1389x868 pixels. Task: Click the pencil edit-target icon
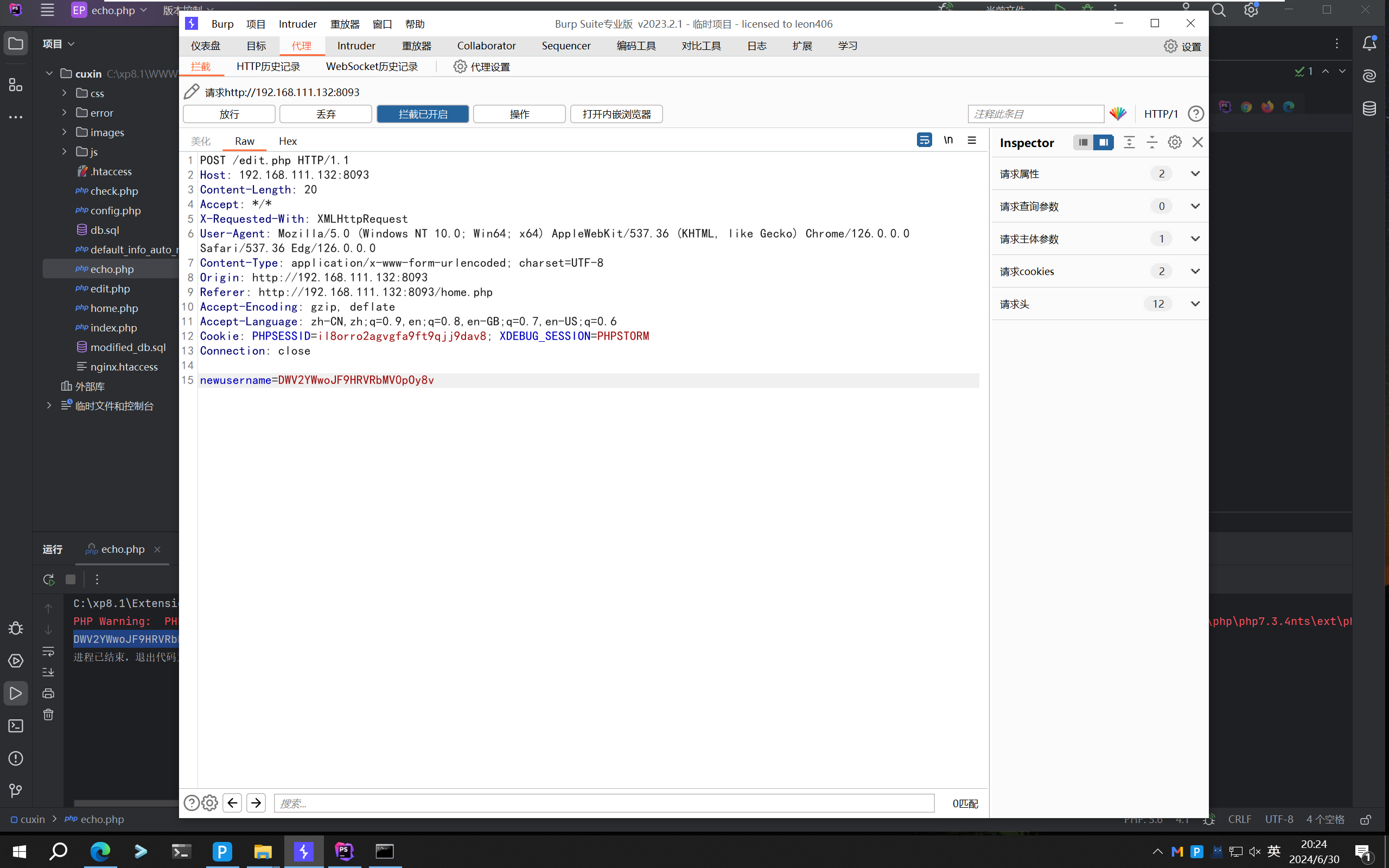click(x=192, y=92)
